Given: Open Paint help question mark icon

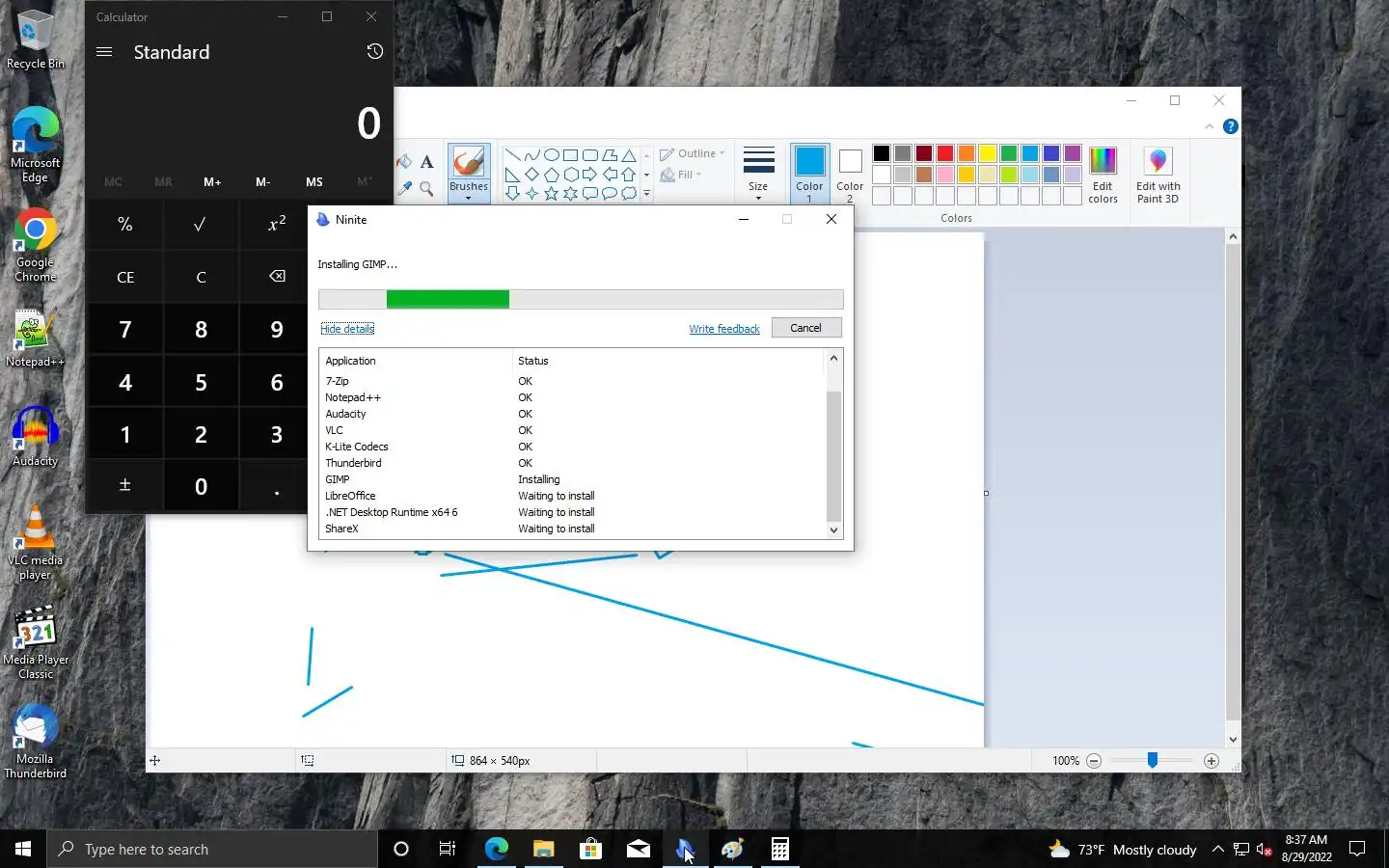Looking at the screenshot, I should coord(1230,126).
